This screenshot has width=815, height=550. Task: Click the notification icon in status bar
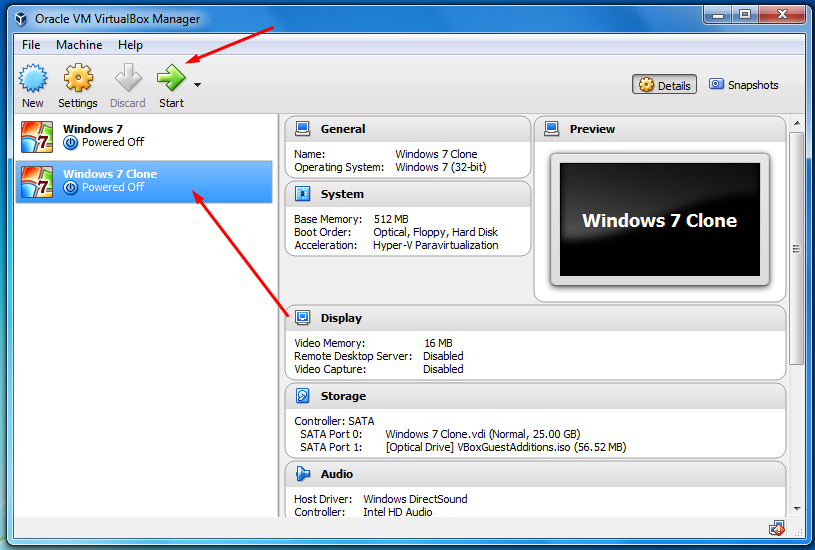(777, 529)
